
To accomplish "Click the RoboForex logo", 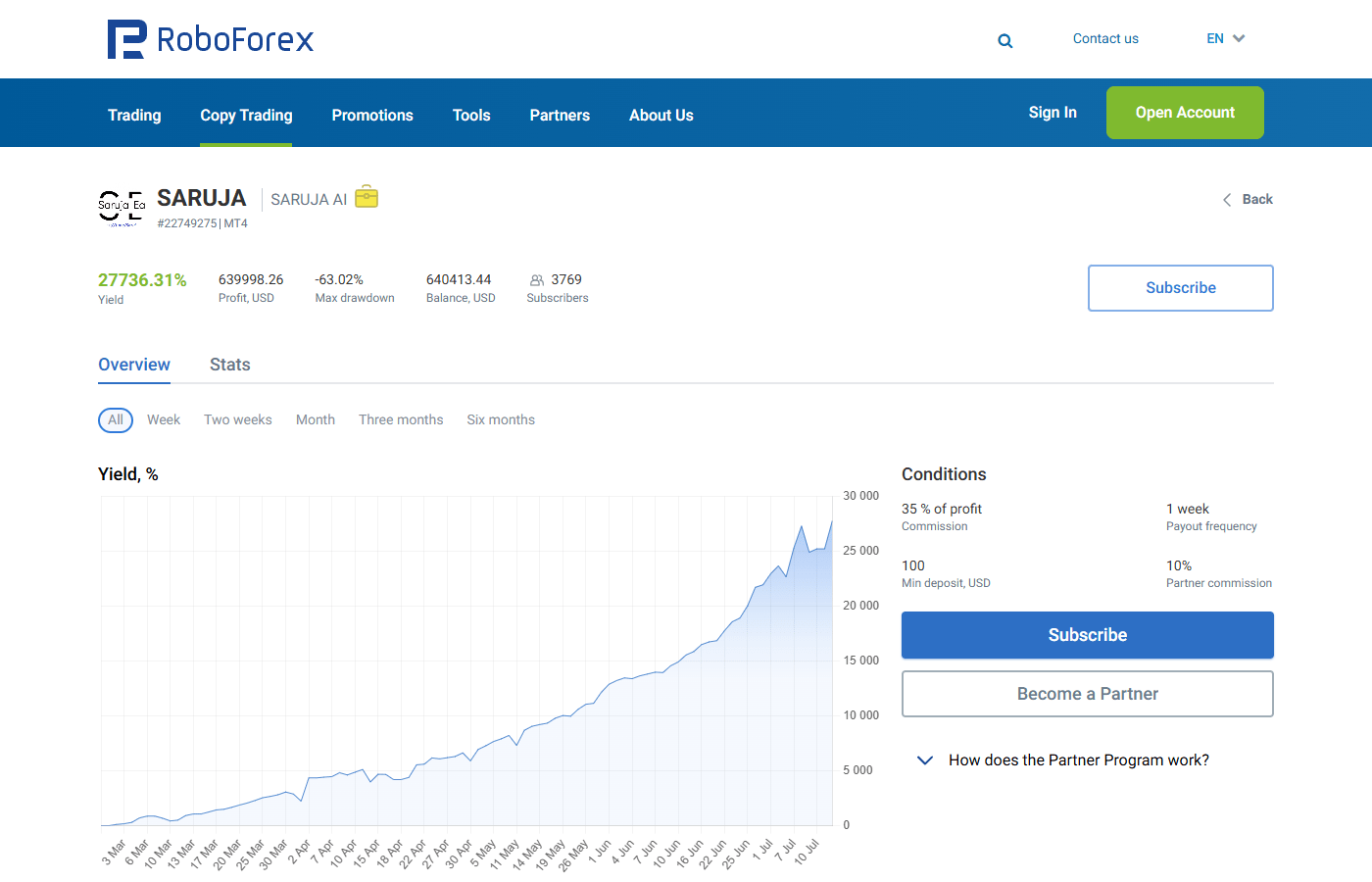I will point(211,39).
